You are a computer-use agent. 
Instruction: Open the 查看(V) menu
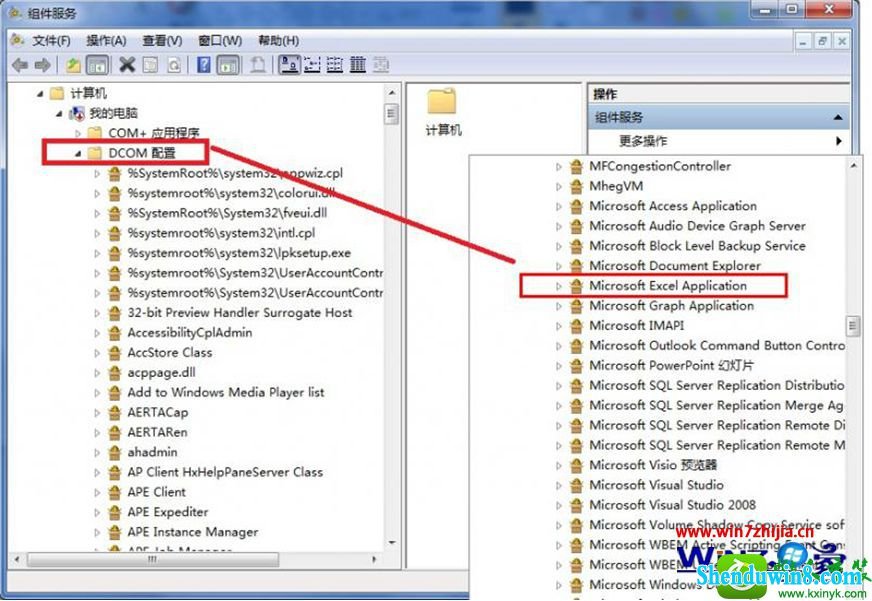point(162,41)
